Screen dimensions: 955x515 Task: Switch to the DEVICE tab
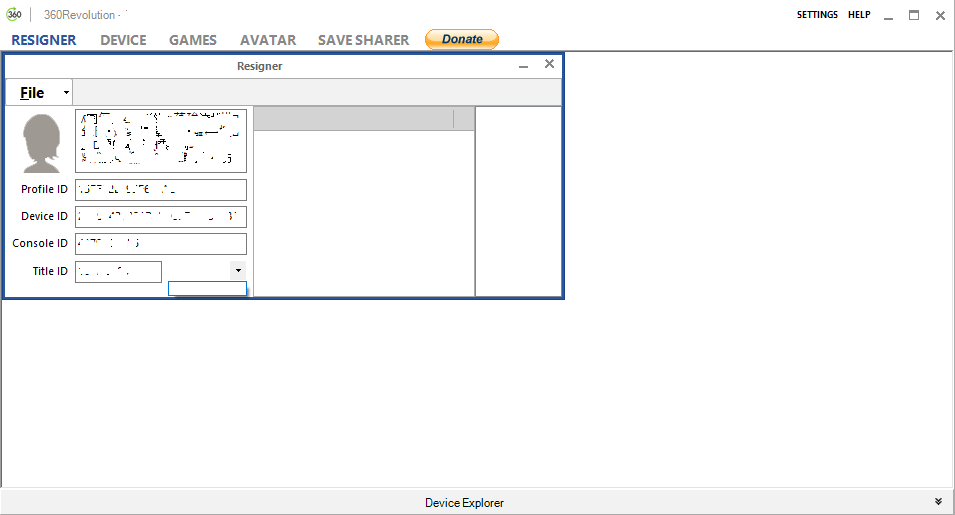click(x=123, y=40)
